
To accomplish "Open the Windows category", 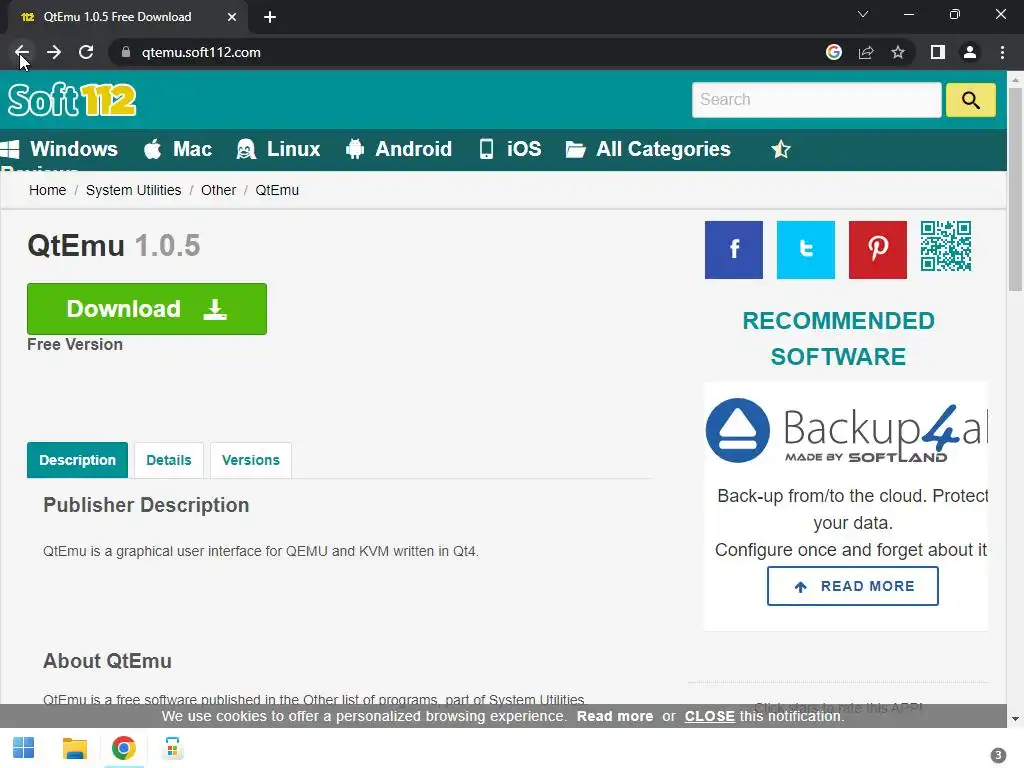I will point(59,149).
